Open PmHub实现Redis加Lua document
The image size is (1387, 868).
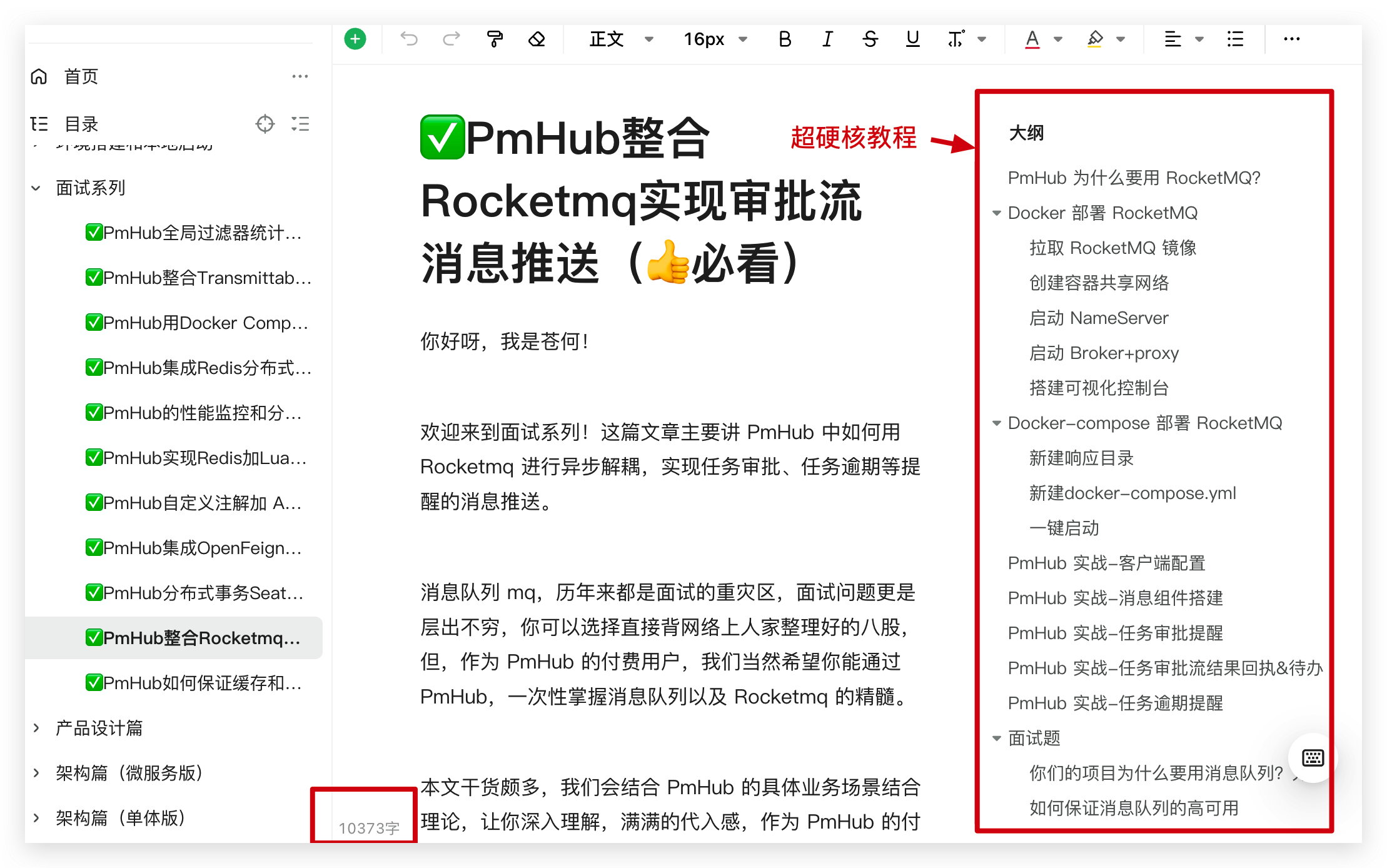click(x=196, y=458)
